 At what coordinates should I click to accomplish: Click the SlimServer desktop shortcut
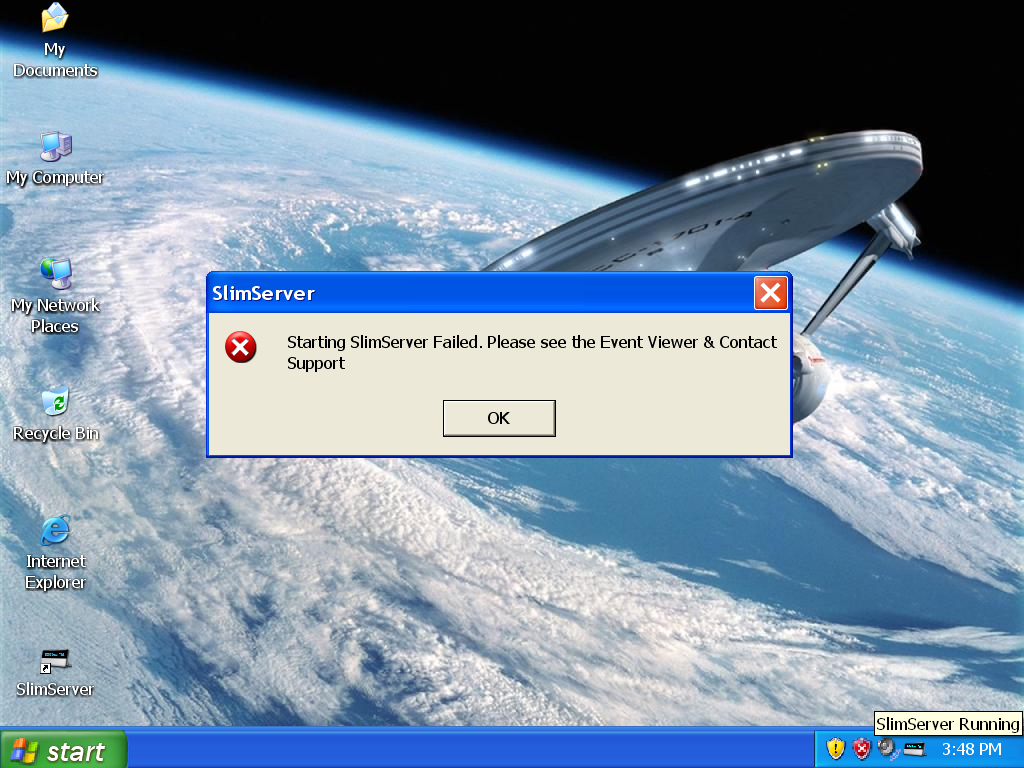click(x=55, y=660)
